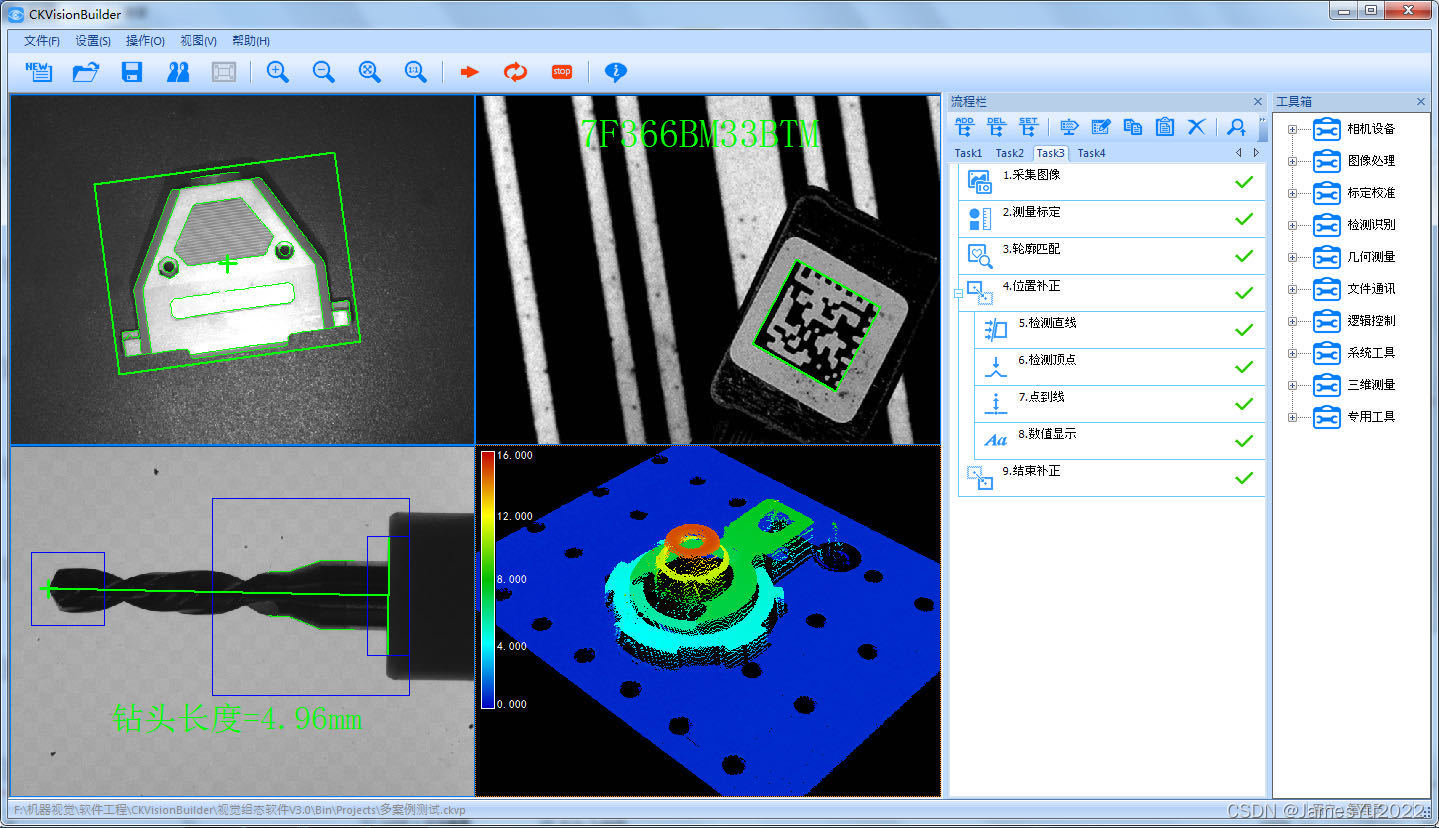The width and height of the screenshot is (1439, 828).
Task: Click the data matrix code image view
Action: 708,270
